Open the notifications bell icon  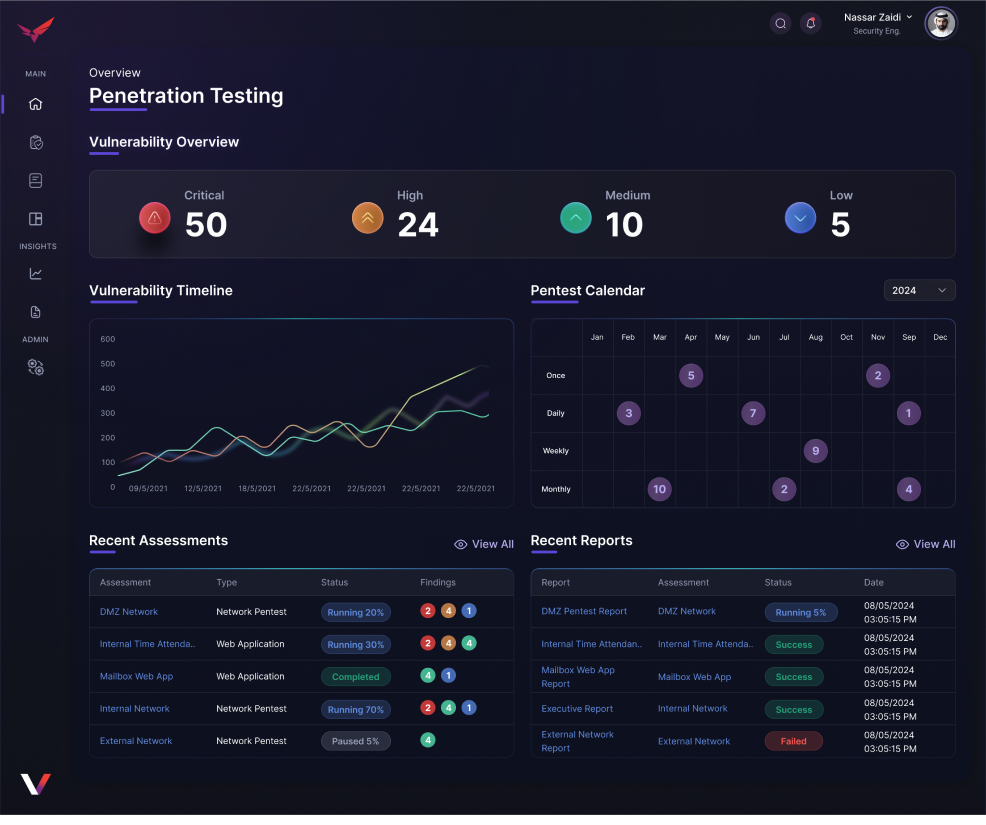[811, 24]
